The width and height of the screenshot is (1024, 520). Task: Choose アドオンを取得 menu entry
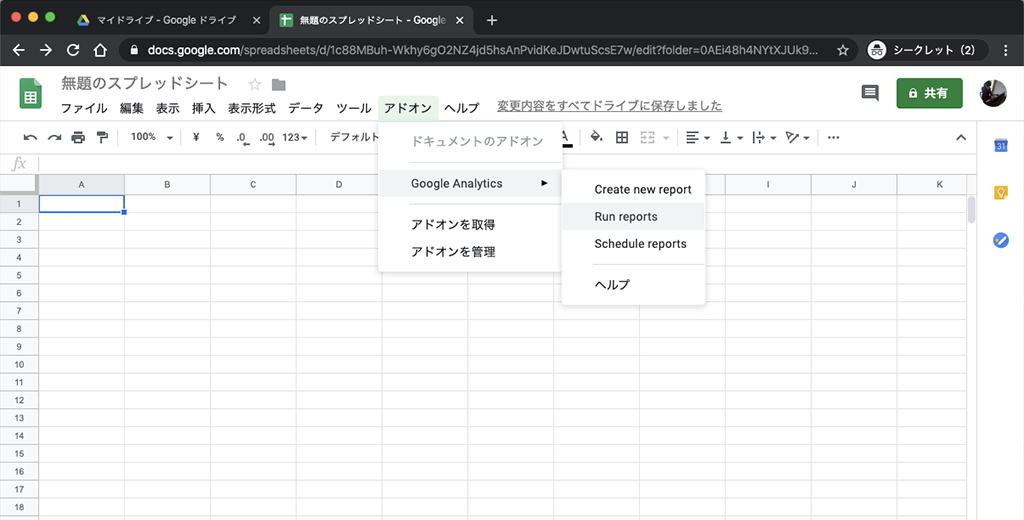470,225
